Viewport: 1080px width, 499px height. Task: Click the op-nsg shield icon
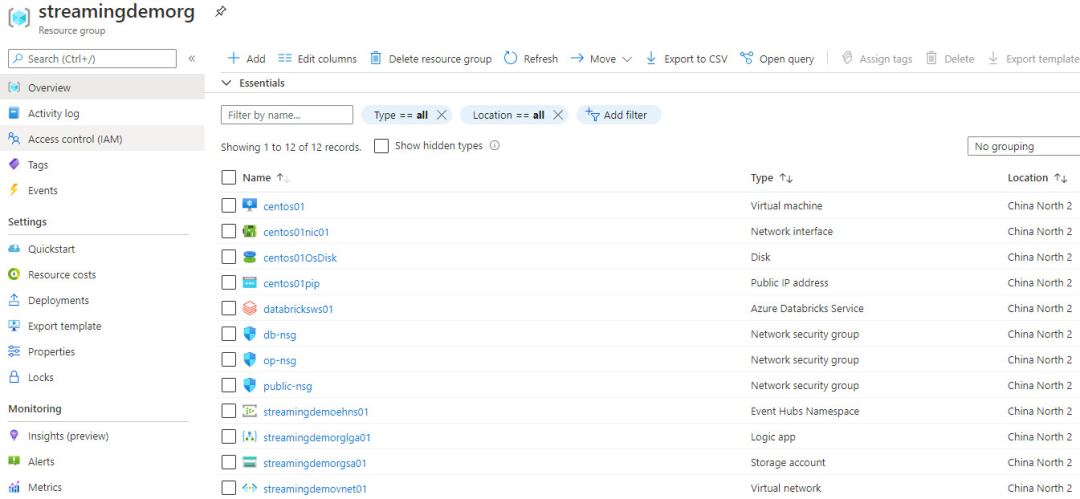pos(249,360)
